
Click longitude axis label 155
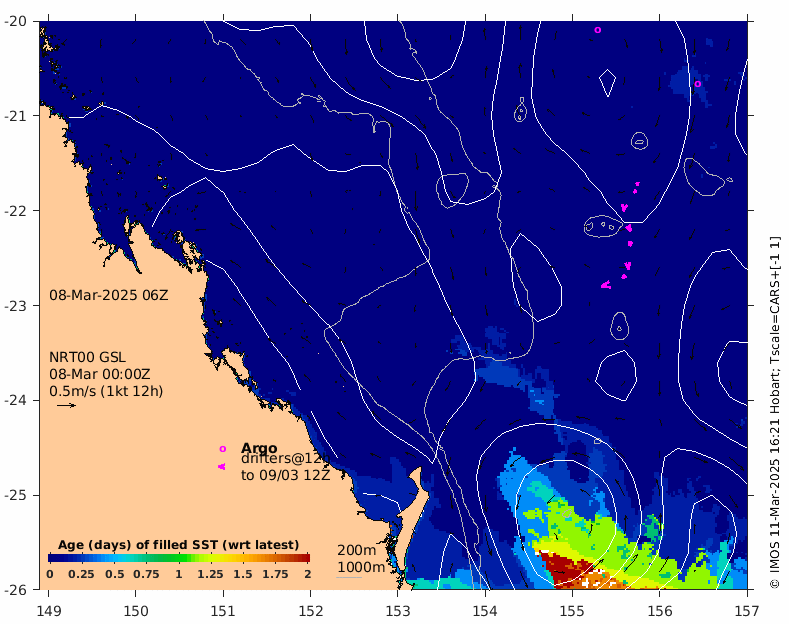click(572, 611)
